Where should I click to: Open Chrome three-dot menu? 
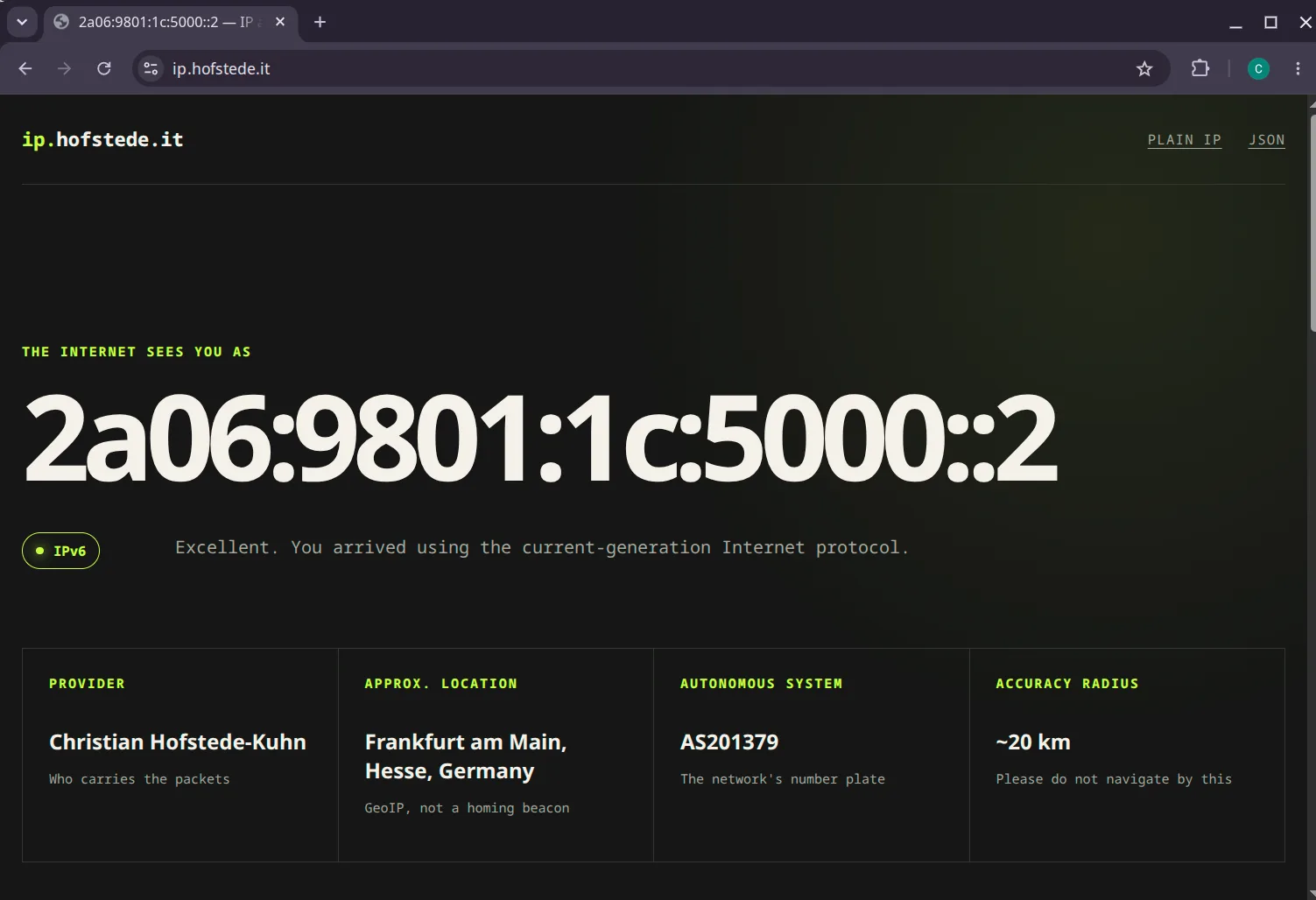[x=1298, y=68]
